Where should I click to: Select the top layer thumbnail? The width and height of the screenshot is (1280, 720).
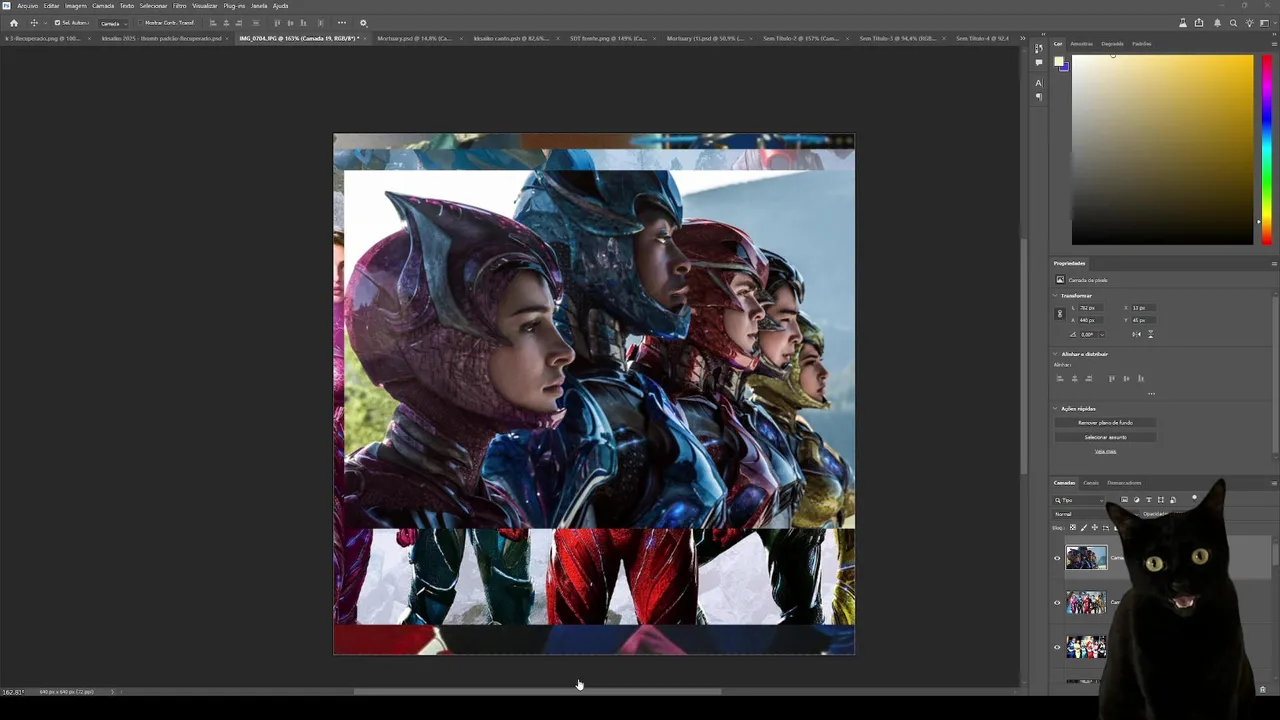pos(1086,557)
